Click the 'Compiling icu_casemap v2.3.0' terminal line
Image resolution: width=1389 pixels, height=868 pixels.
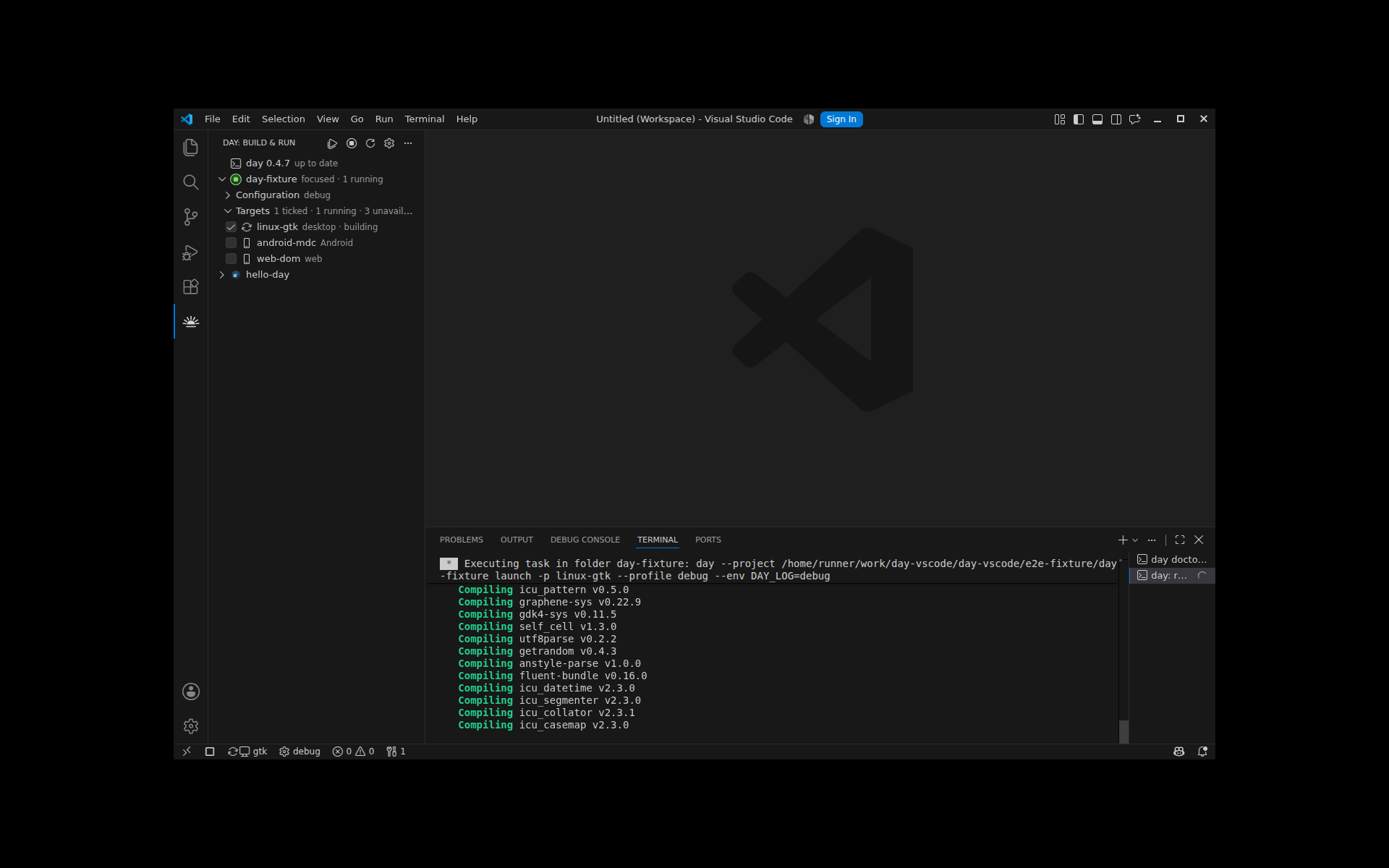point(543,726)
